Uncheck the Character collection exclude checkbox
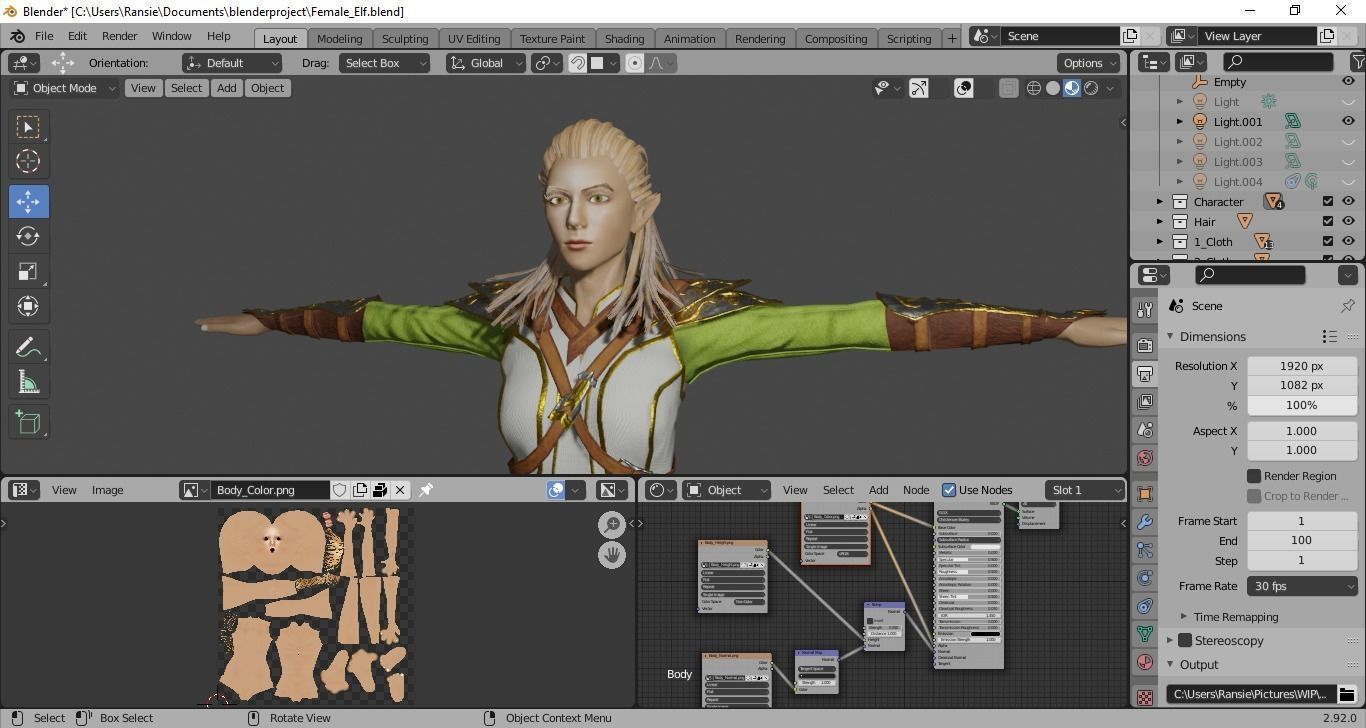Screen dimensions: 1366x728 pyautogui.click(x=1328, y=201)
